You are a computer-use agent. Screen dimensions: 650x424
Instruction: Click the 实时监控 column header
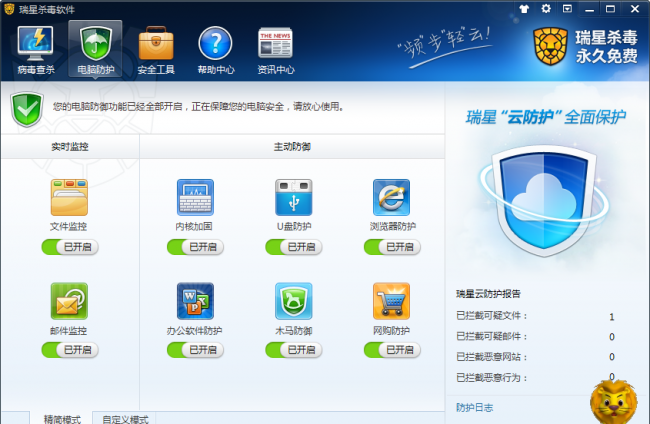(x=70, y=146)
